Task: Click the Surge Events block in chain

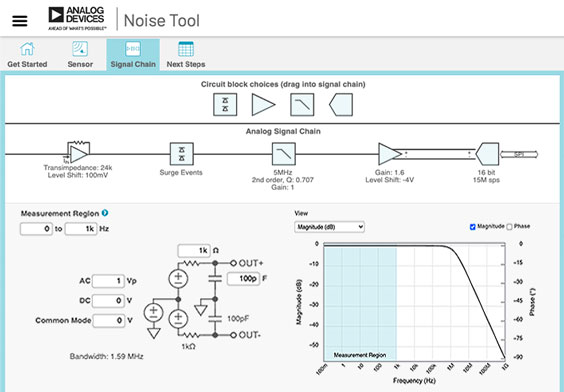Action: point(182,154)
